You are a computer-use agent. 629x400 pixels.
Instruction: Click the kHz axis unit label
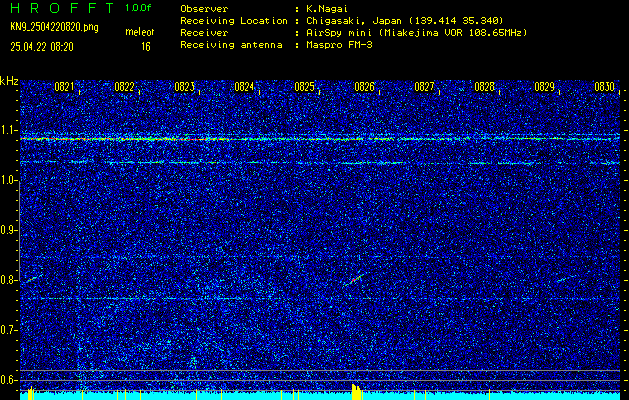(x=9, y=81)
